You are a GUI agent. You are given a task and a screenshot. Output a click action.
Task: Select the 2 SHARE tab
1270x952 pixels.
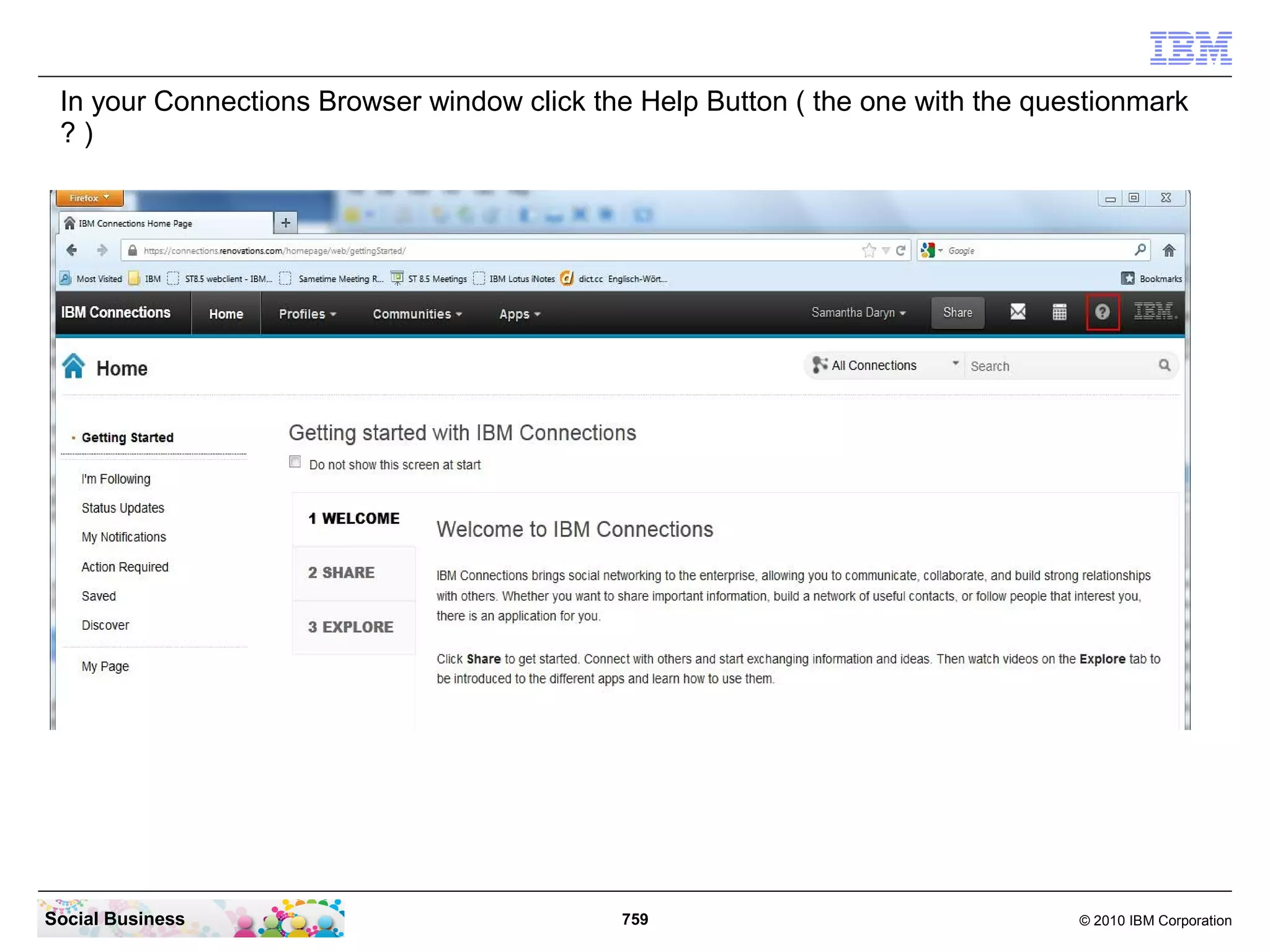click(354, 573)
